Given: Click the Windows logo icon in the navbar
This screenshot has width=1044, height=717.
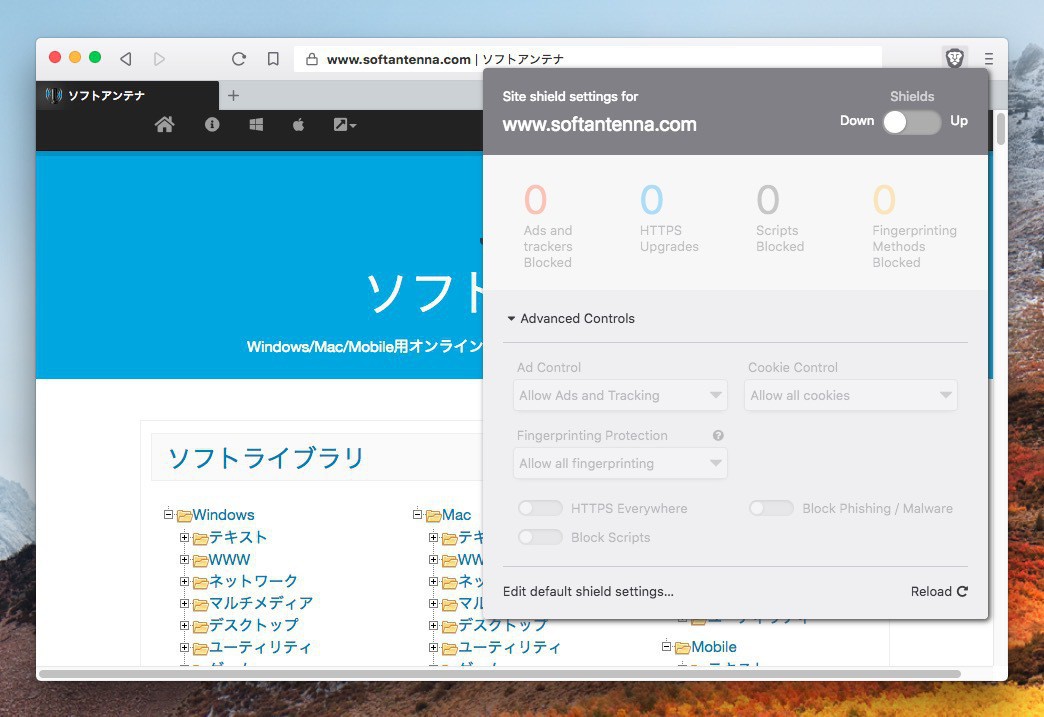Looking at the screenshot, I should pyautogui.click(x=256, y=124).
